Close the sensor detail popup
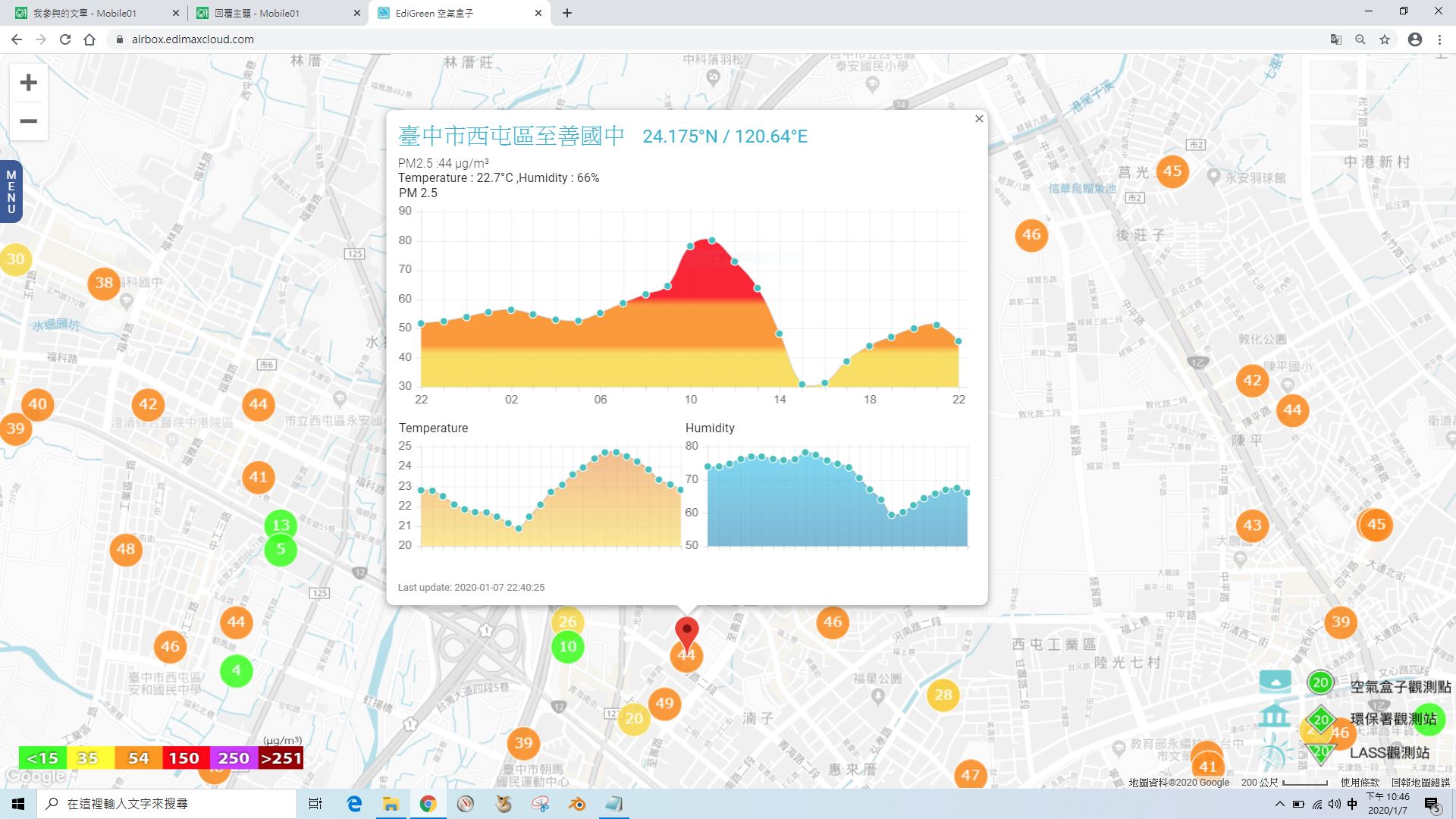 (979, 119)
